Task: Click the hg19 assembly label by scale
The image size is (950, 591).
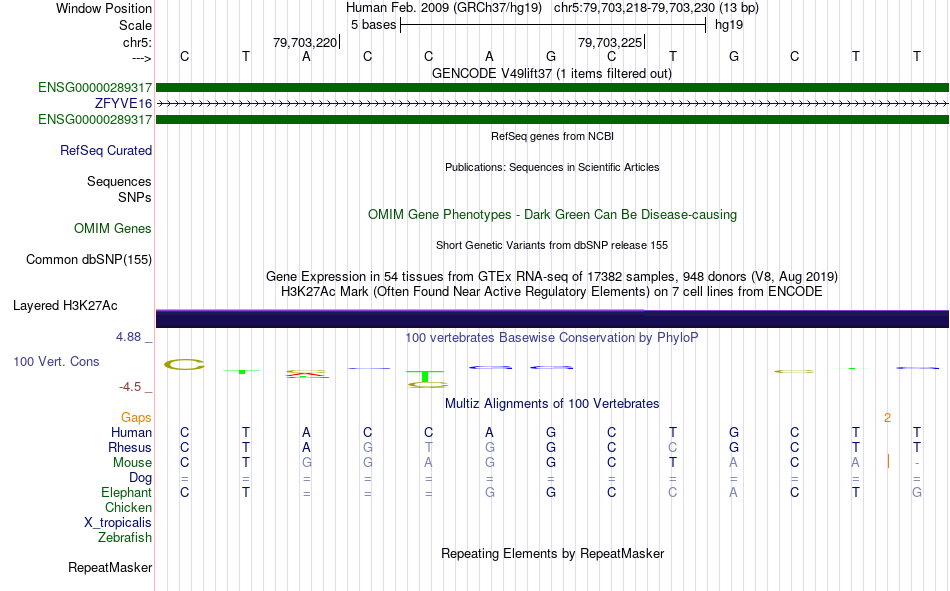Action: click(729, 25)
